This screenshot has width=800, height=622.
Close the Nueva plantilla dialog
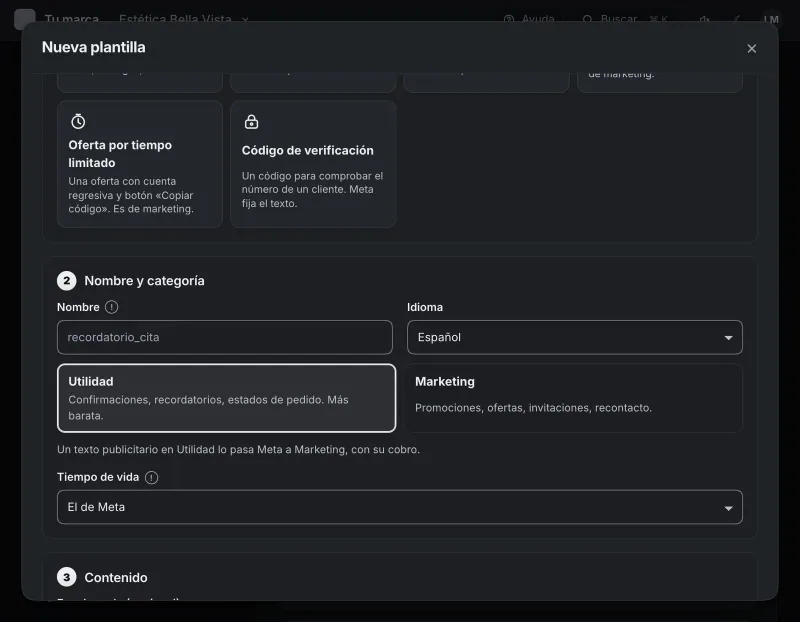point(751,48)
